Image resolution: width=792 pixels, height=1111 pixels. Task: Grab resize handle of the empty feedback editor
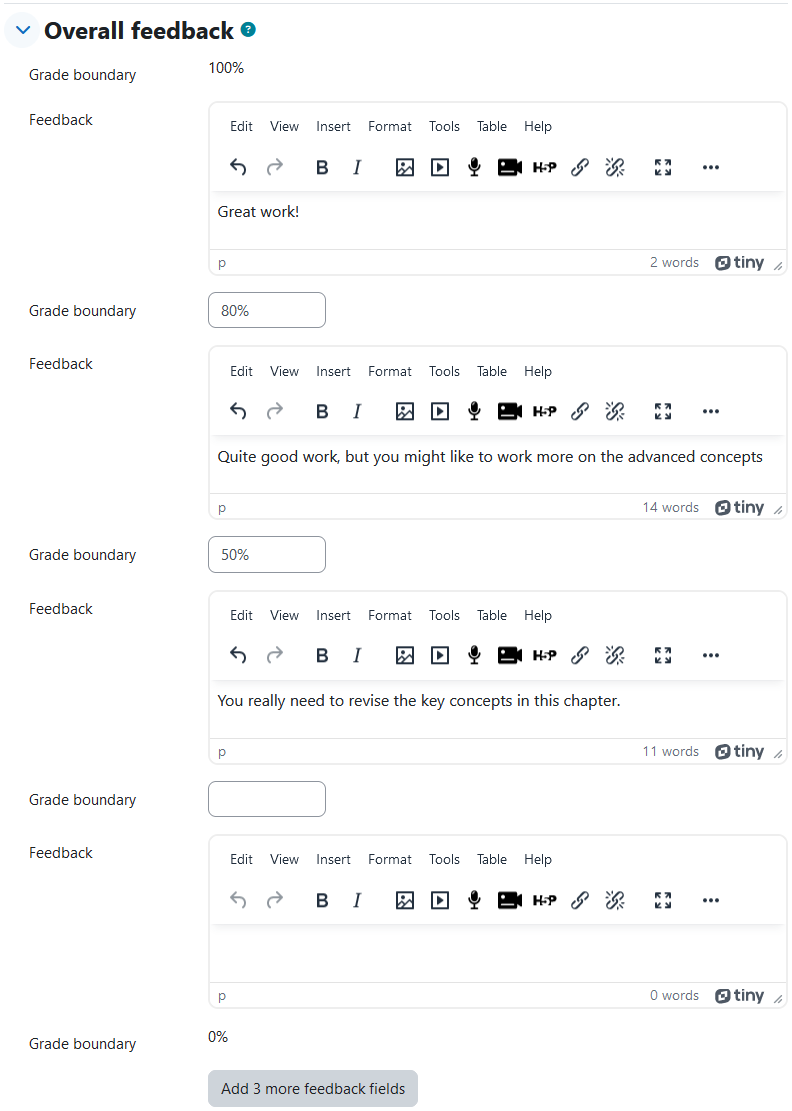coord(778,999)
